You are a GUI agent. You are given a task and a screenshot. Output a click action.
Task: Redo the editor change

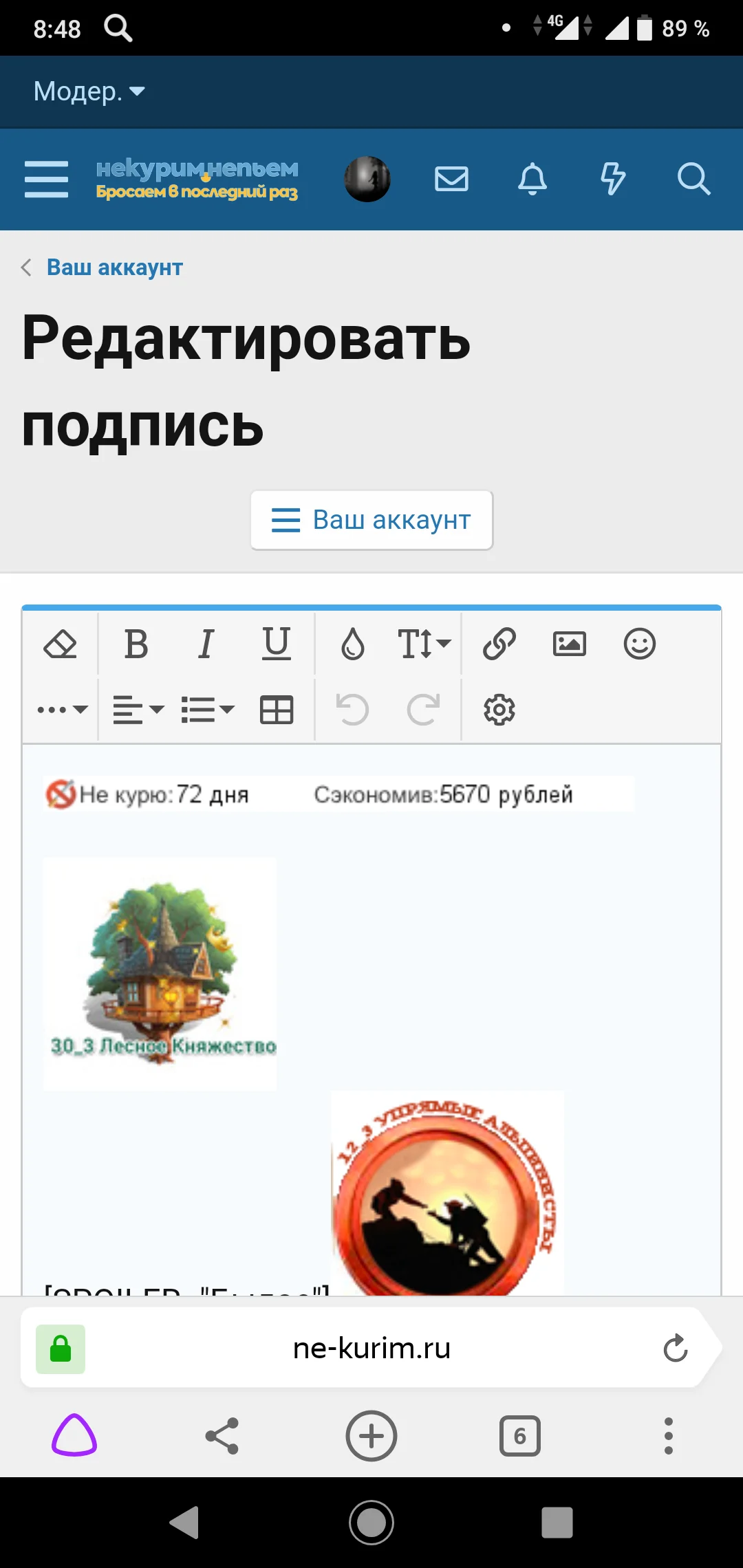click(x=423, y=710)
